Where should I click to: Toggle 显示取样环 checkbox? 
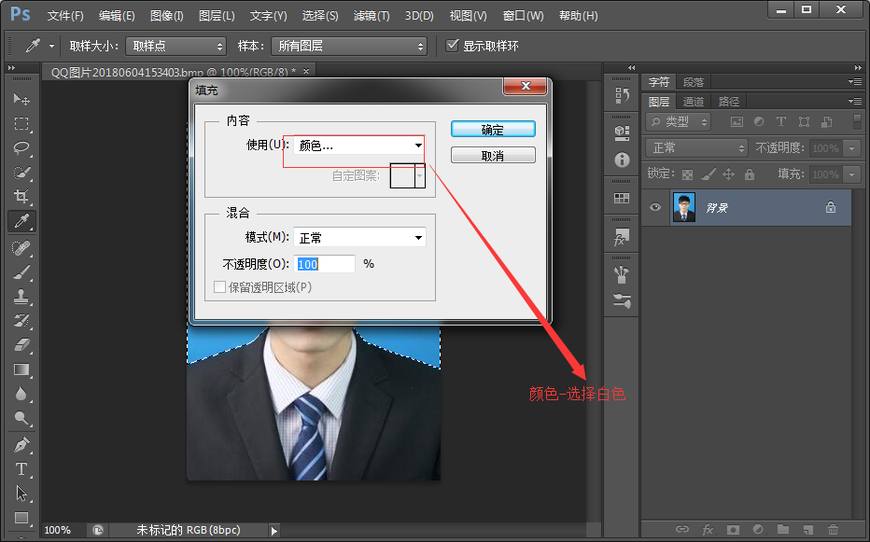point(452,45)
